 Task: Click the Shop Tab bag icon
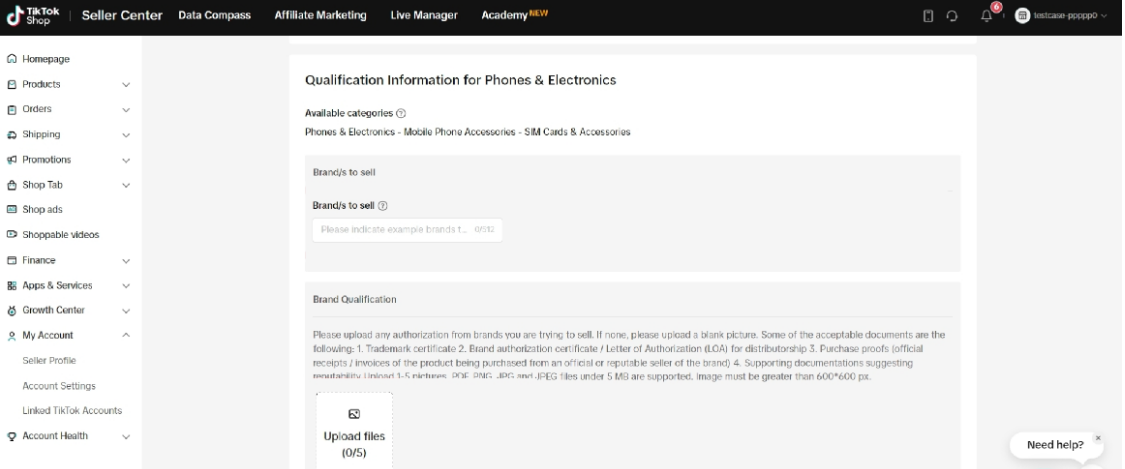click(11, 184)
